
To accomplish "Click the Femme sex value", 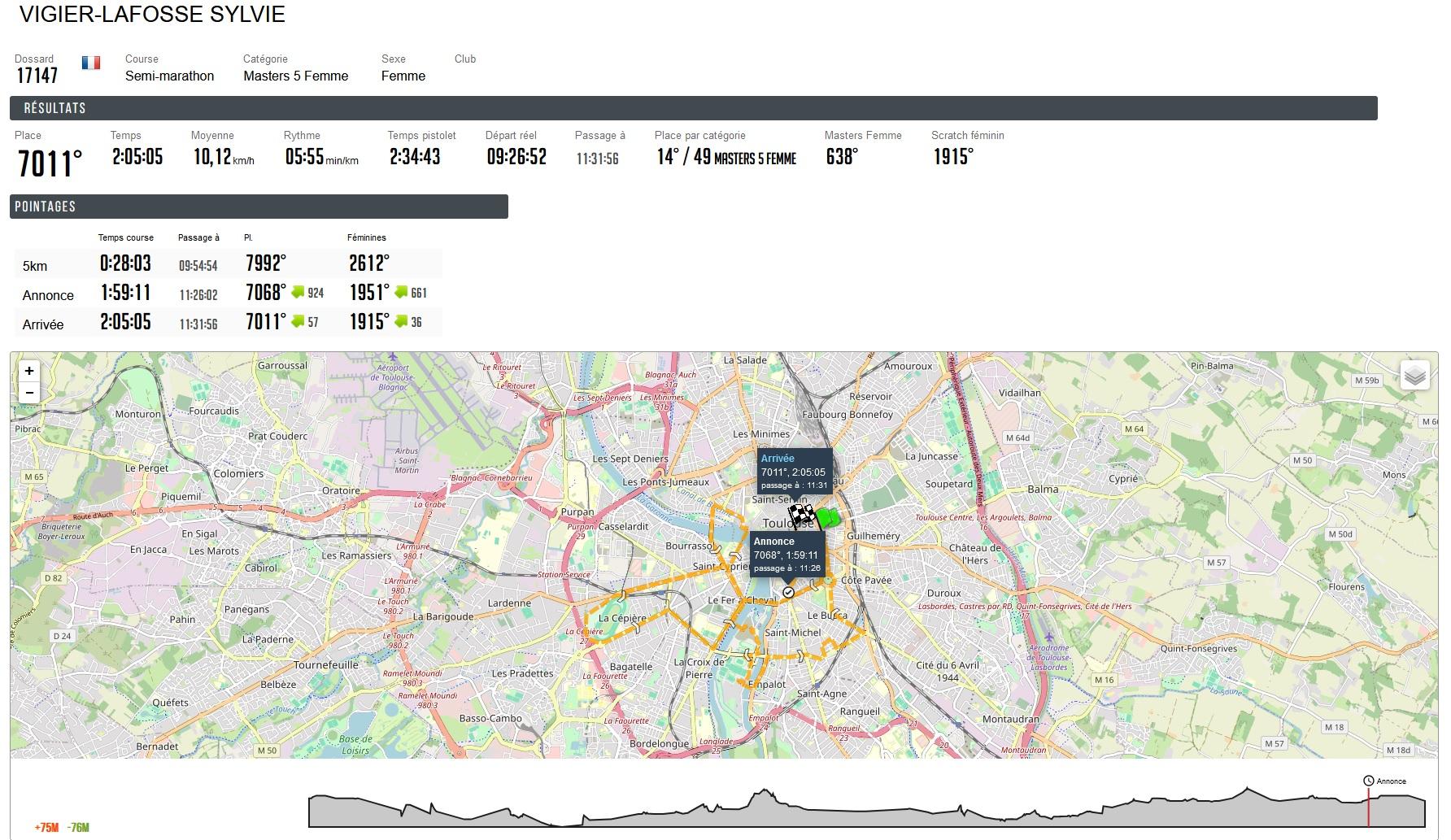I will (403, 76).
